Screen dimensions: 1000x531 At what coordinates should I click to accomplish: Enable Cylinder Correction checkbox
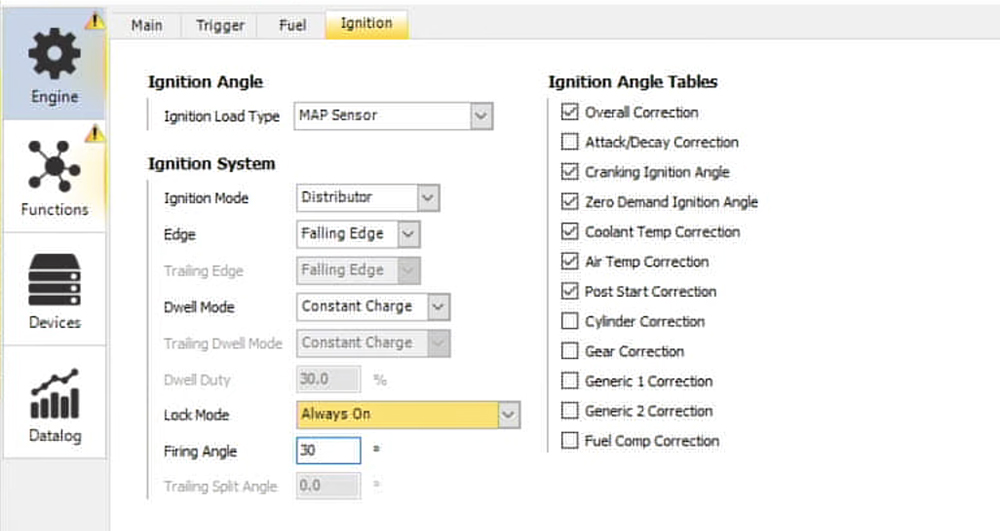pyautogui.click(x=570, y=321)
